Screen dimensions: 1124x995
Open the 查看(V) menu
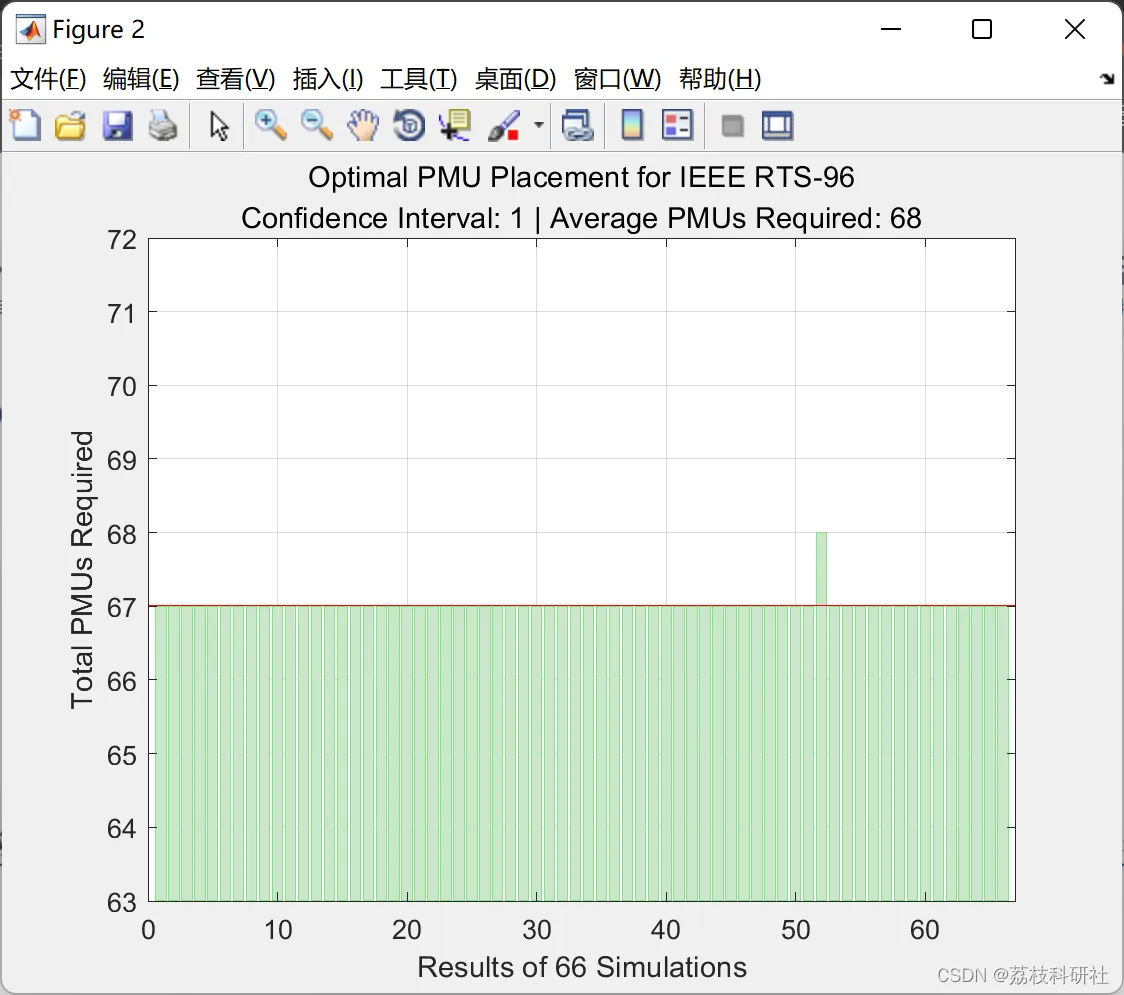pyautogui.click(x=236, y=79)
